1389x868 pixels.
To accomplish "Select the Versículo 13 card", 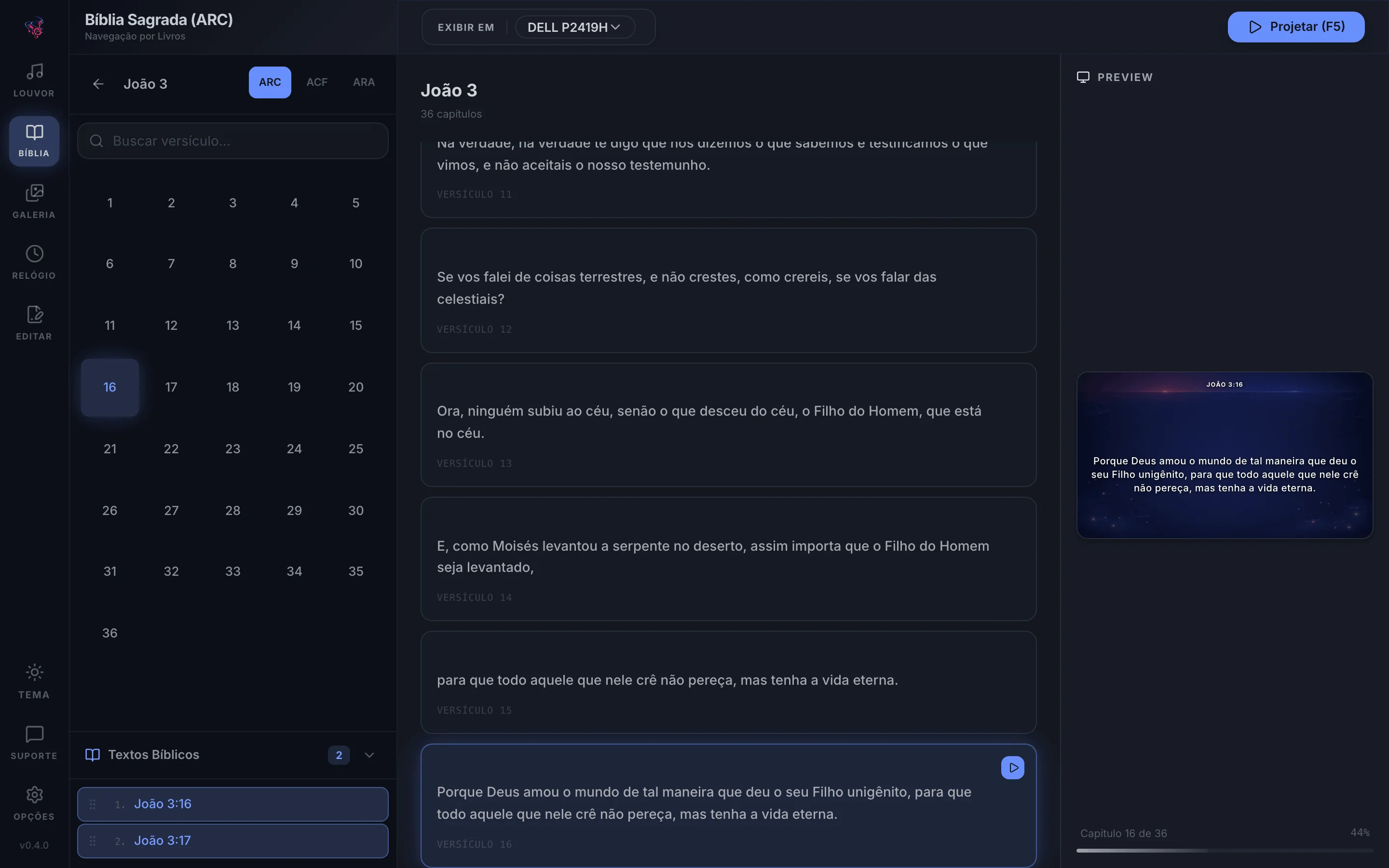I will [728, 424].
